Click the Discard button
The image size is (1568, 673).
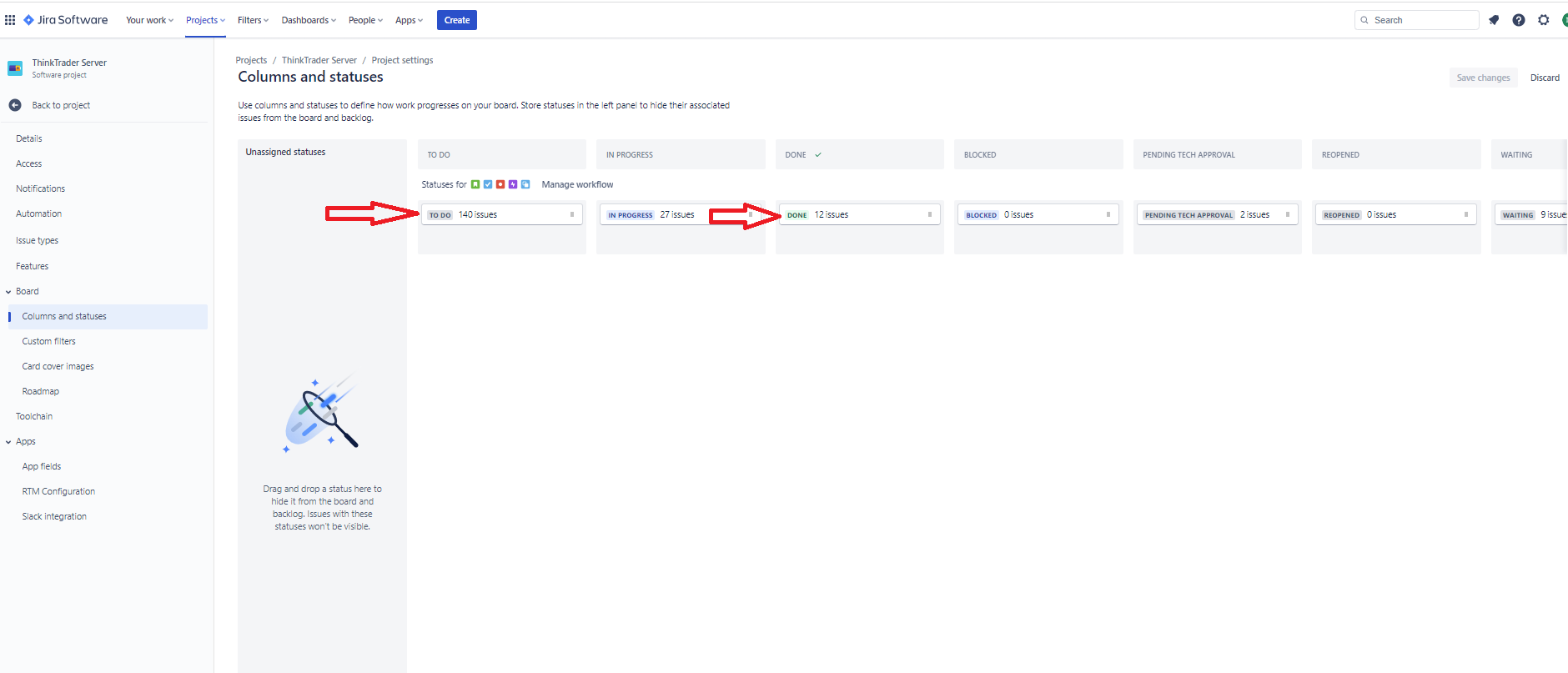tap(1545, 78)
